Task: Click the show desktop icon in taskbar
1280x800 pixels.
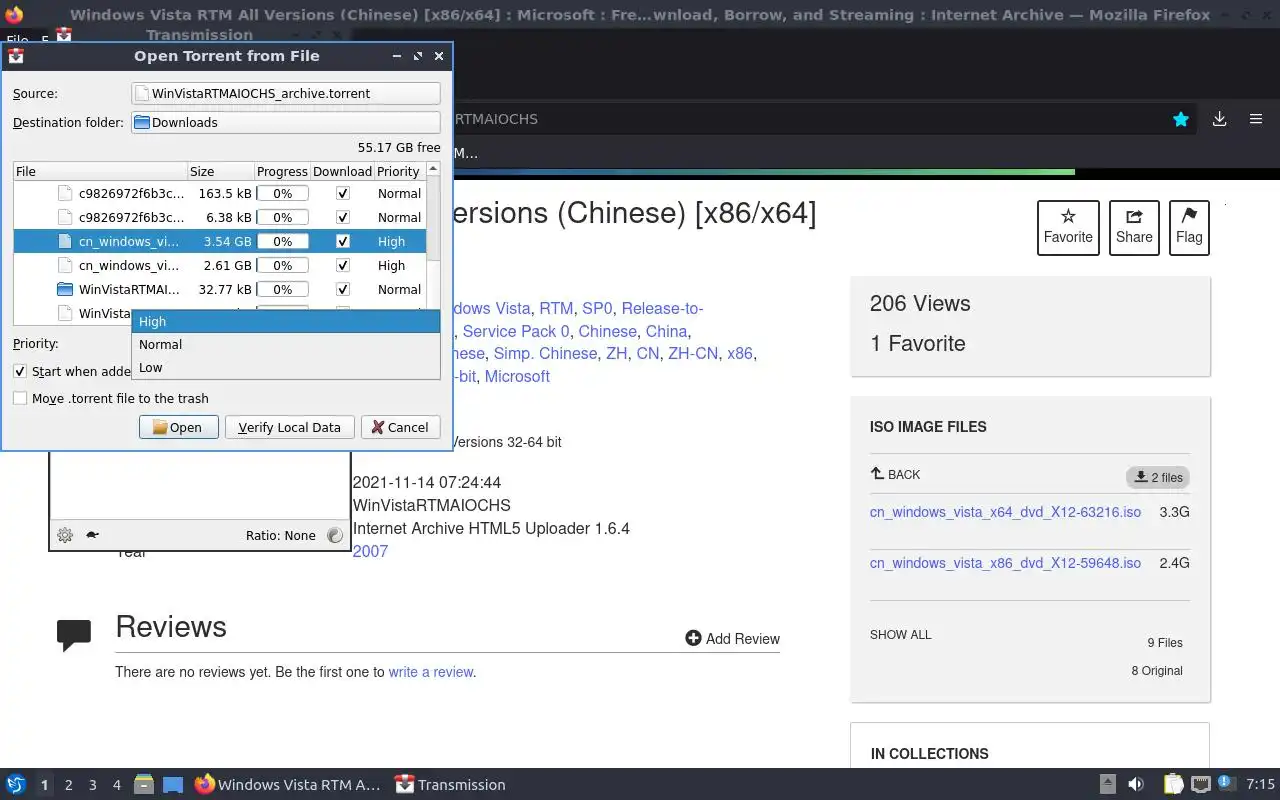Action: [x=172, y=785]
